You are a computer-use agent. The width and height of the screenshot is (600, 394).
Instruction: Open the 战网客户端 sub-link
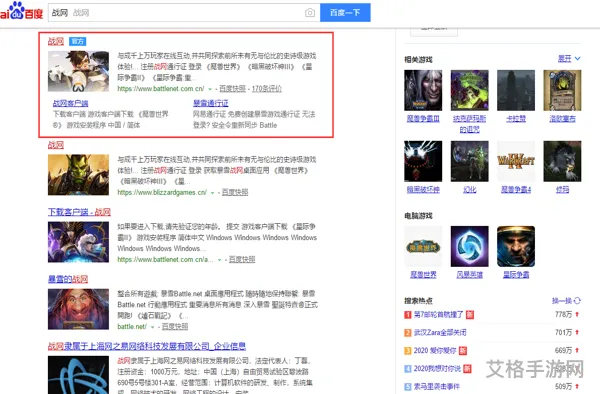coord(70,103)
